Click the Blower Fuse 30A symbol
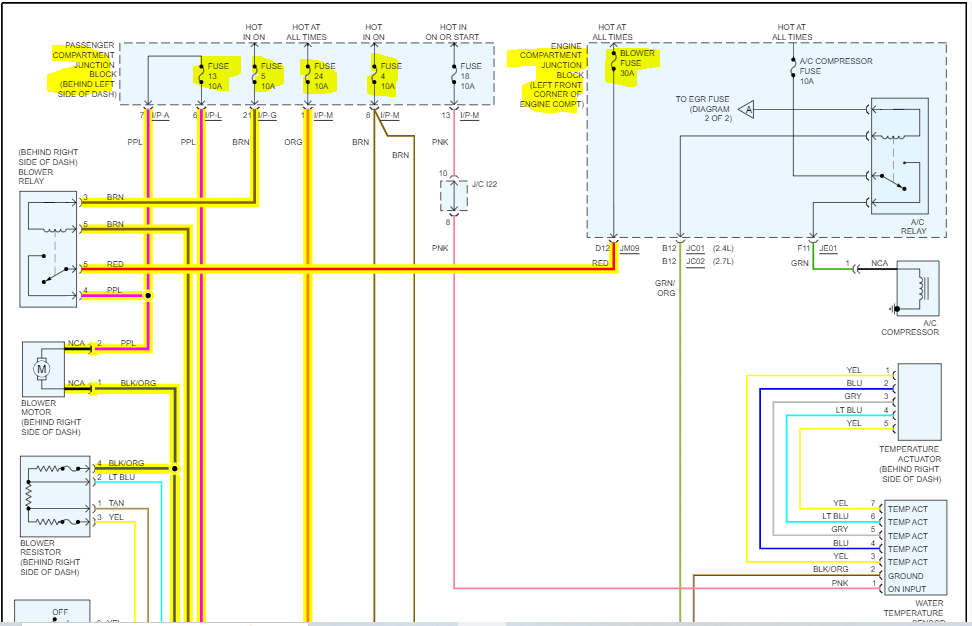Viewport: 972px width, 626px height. coord(630,64)
